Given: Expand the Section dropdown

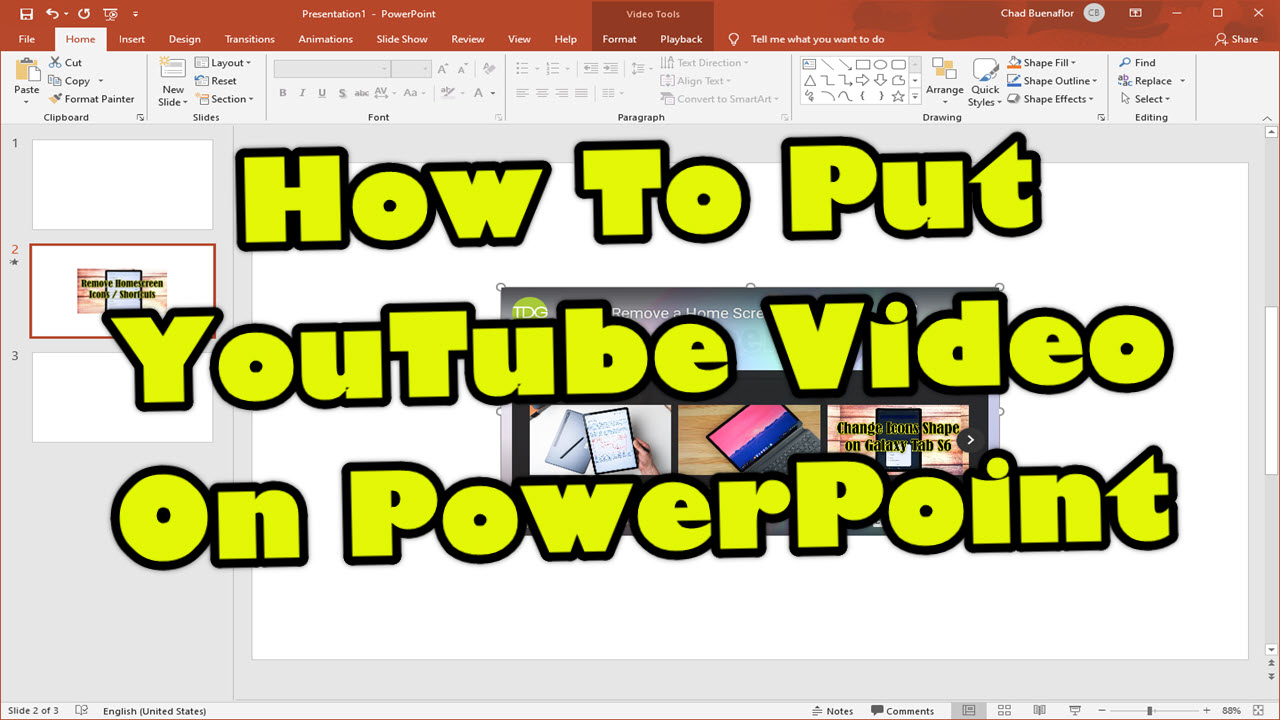Looking at the screenshot, I should pyautogui.click(x=226, y=99).
